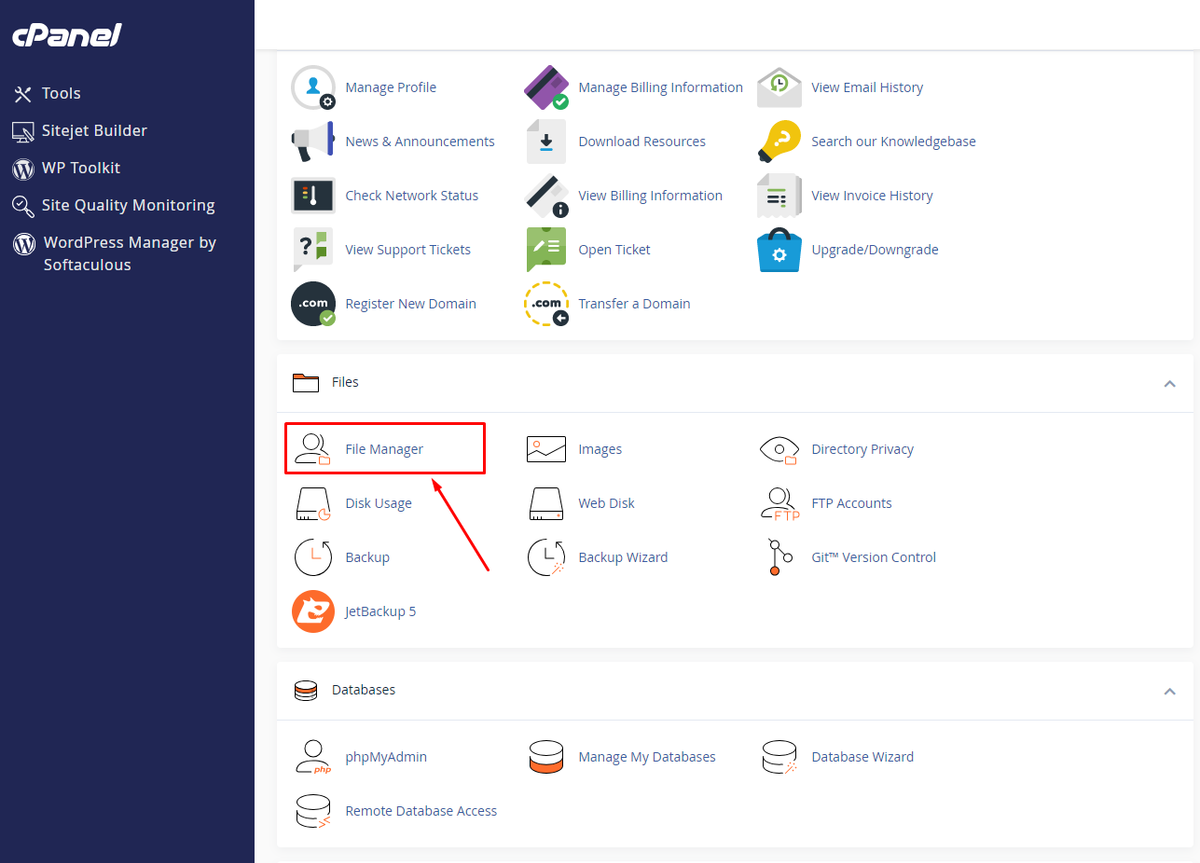Click the Open Ticket link
Image resolution: width=1200 pixels, height=863 pixels.
click(614, 250)
